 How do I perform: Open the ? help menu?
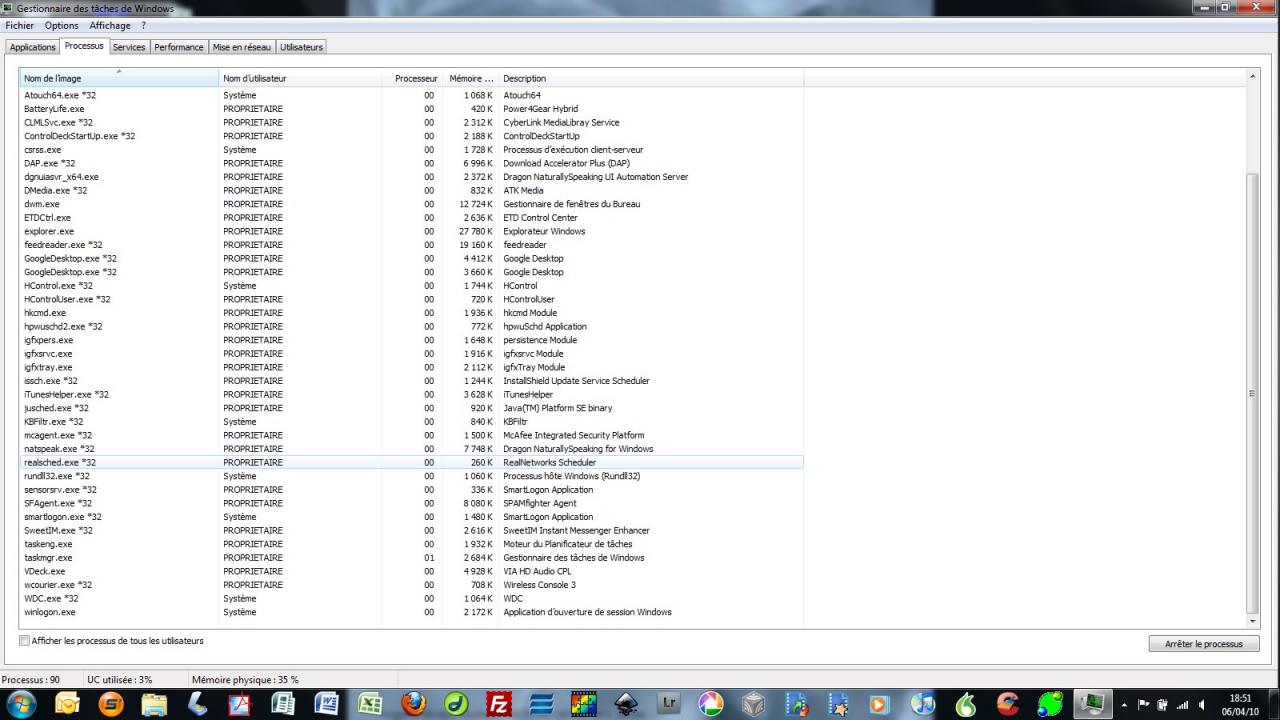coord(143,26)
